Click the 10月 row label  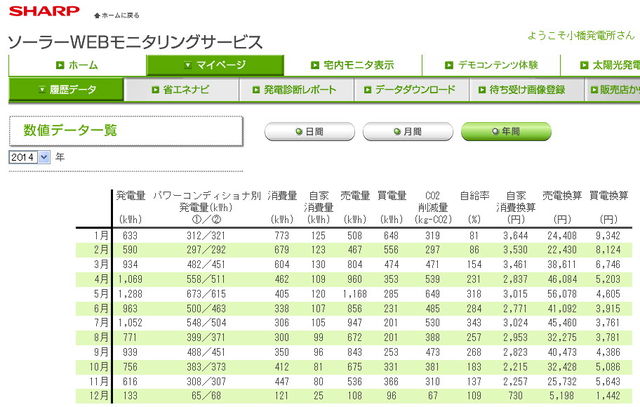pos(98,367)
